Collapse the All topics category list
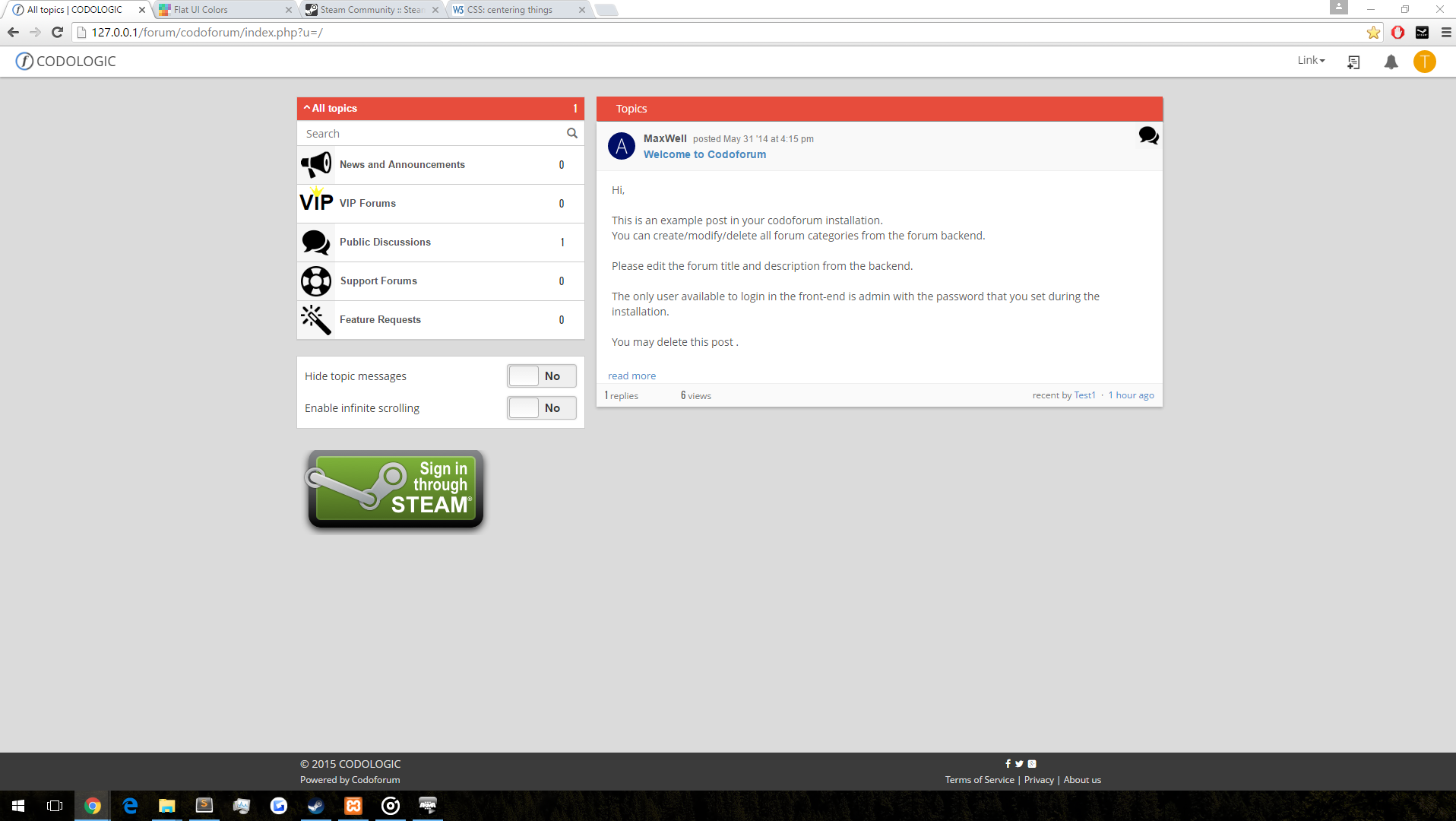Viewport: 1456px width, 821px height. pyautogui.click(x=330, y=108)
